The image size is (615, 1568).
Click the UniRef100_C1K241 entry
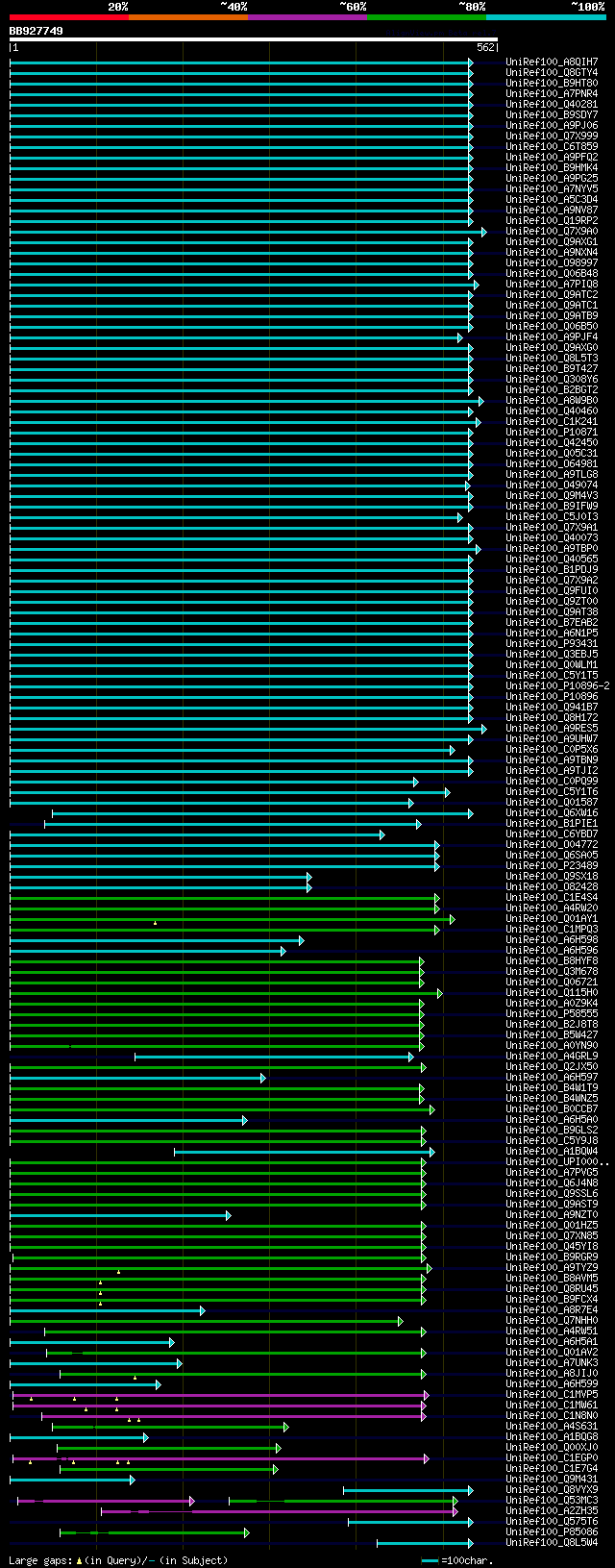coord(552,422)
